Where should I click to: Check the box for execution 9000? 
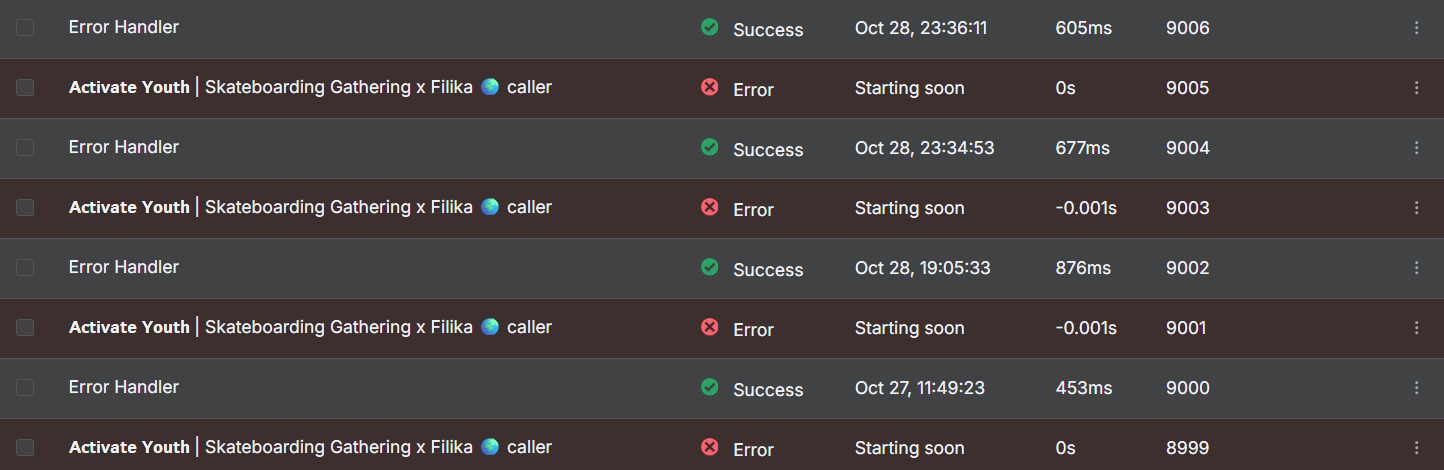point(25,388)
